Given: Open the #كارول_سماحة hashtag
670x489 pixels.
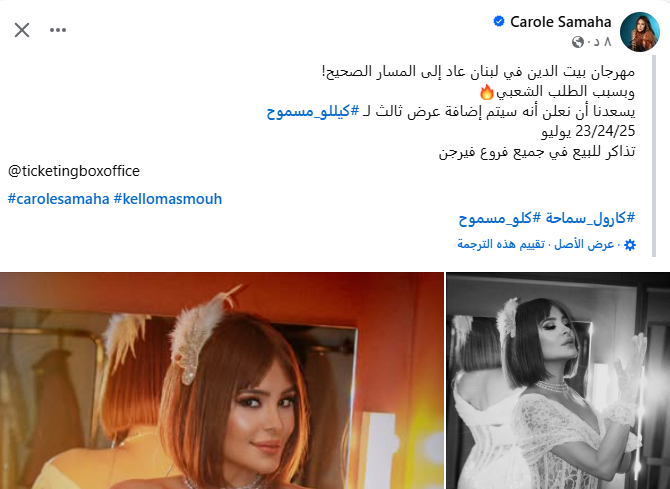Looking at the screenshot, I should 590,218.
